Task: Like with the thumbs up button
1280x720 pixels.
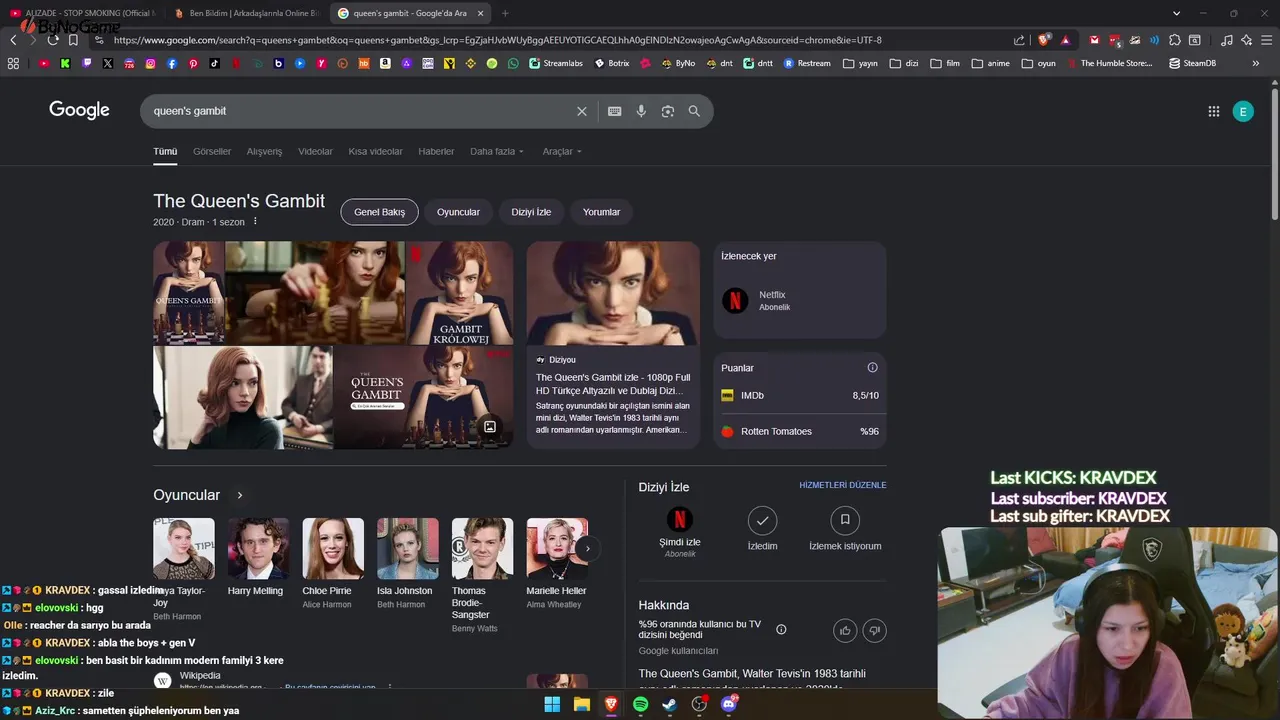Action: point(846,630)
